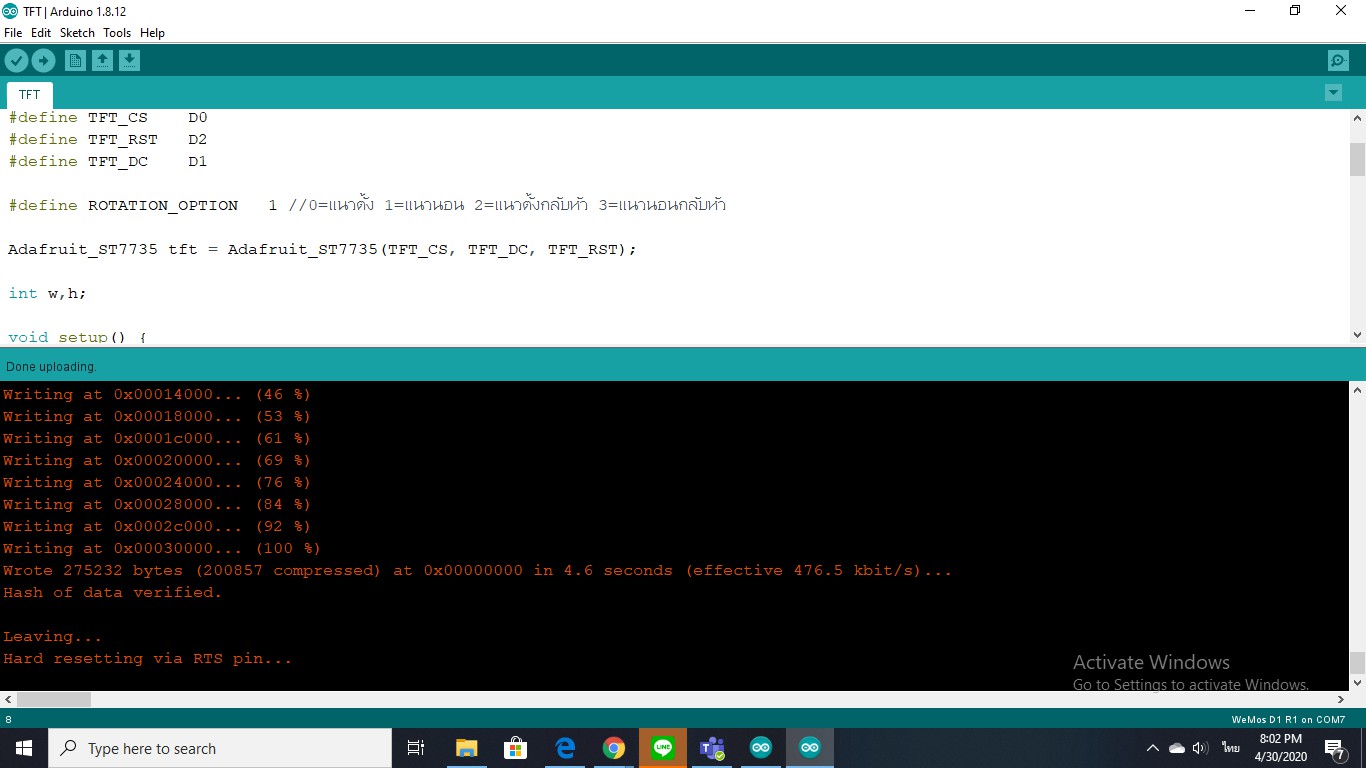Open File Explorer from the taskbar
1366x768 pixels.
466,748
